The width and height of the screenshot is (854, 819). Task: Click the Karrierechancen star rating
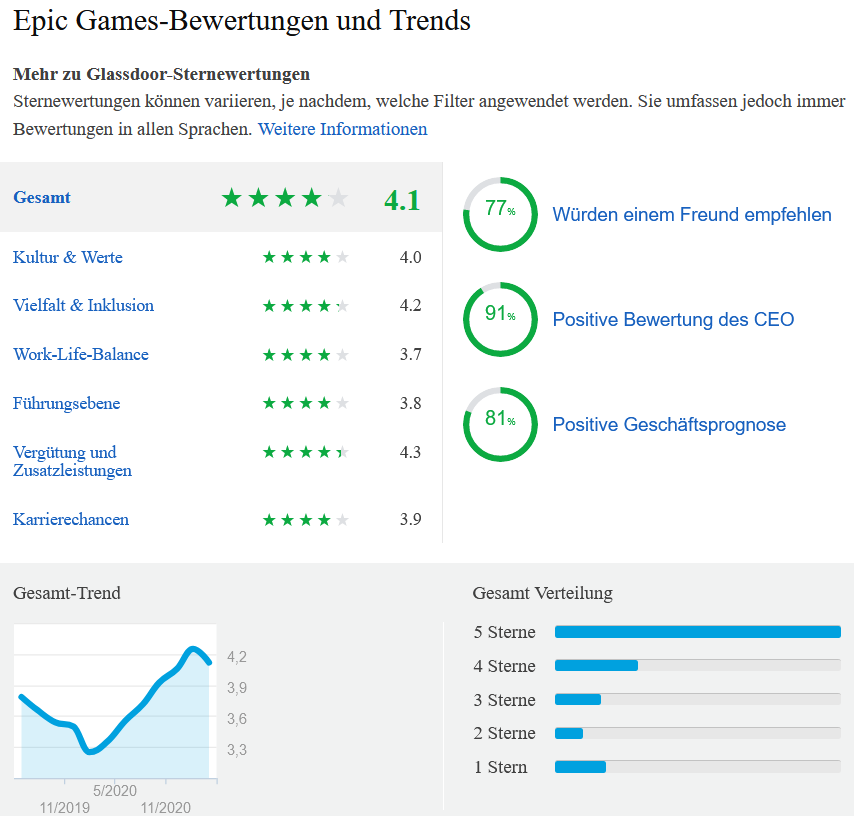coord(306,520)
